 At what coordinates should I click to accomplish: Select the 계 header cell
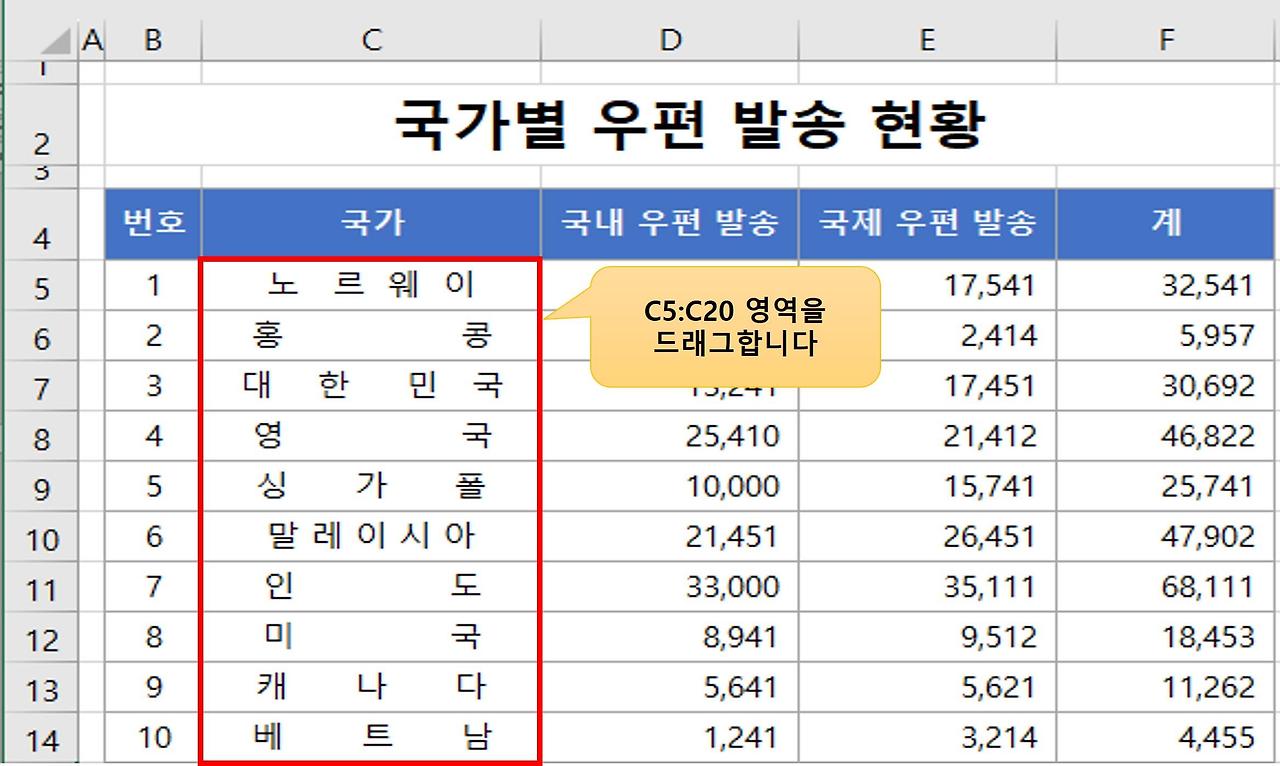(1166, 224)
